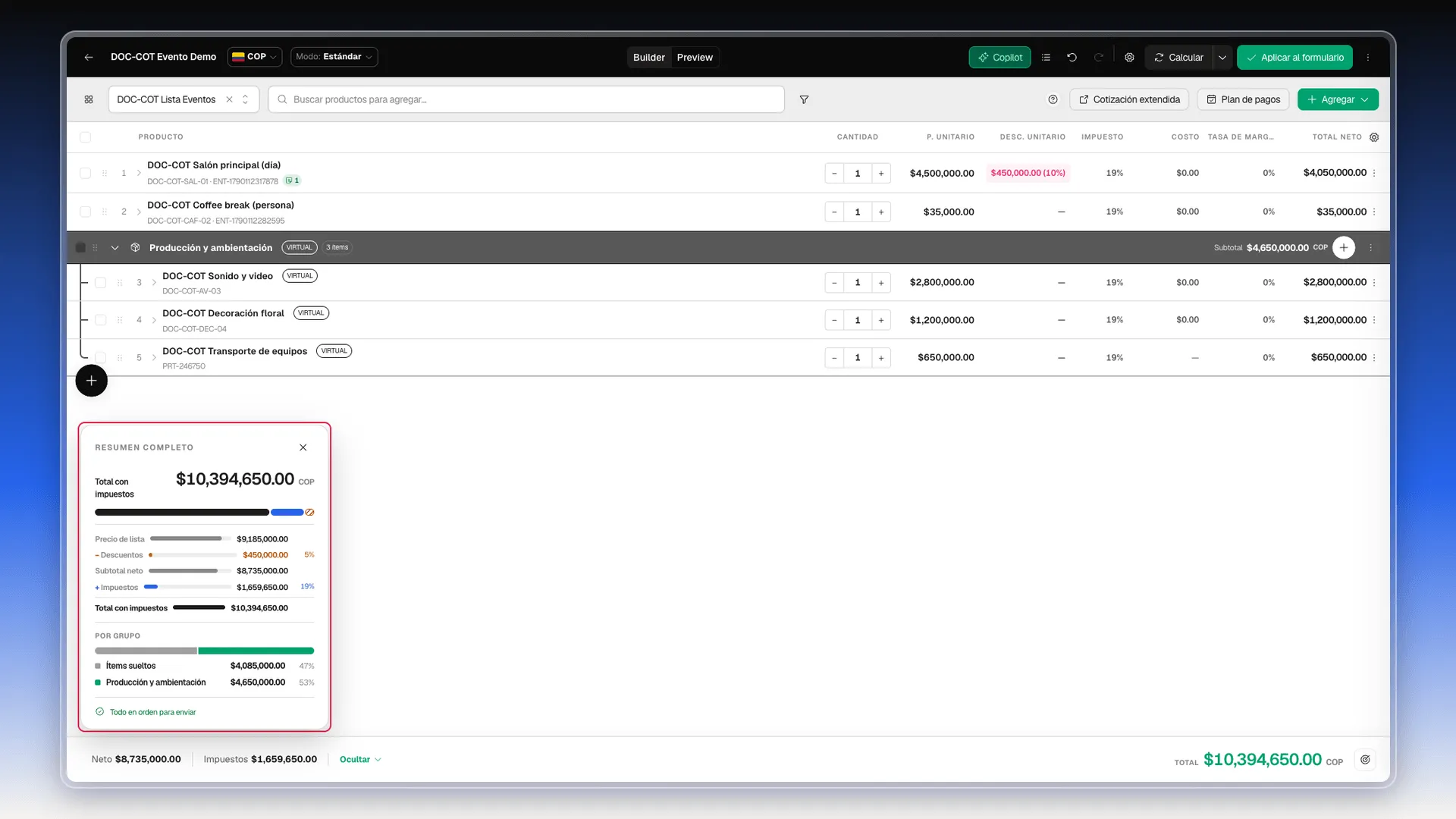Click Aplicar al formulario
The image size is (1456, 819).
1294,57
